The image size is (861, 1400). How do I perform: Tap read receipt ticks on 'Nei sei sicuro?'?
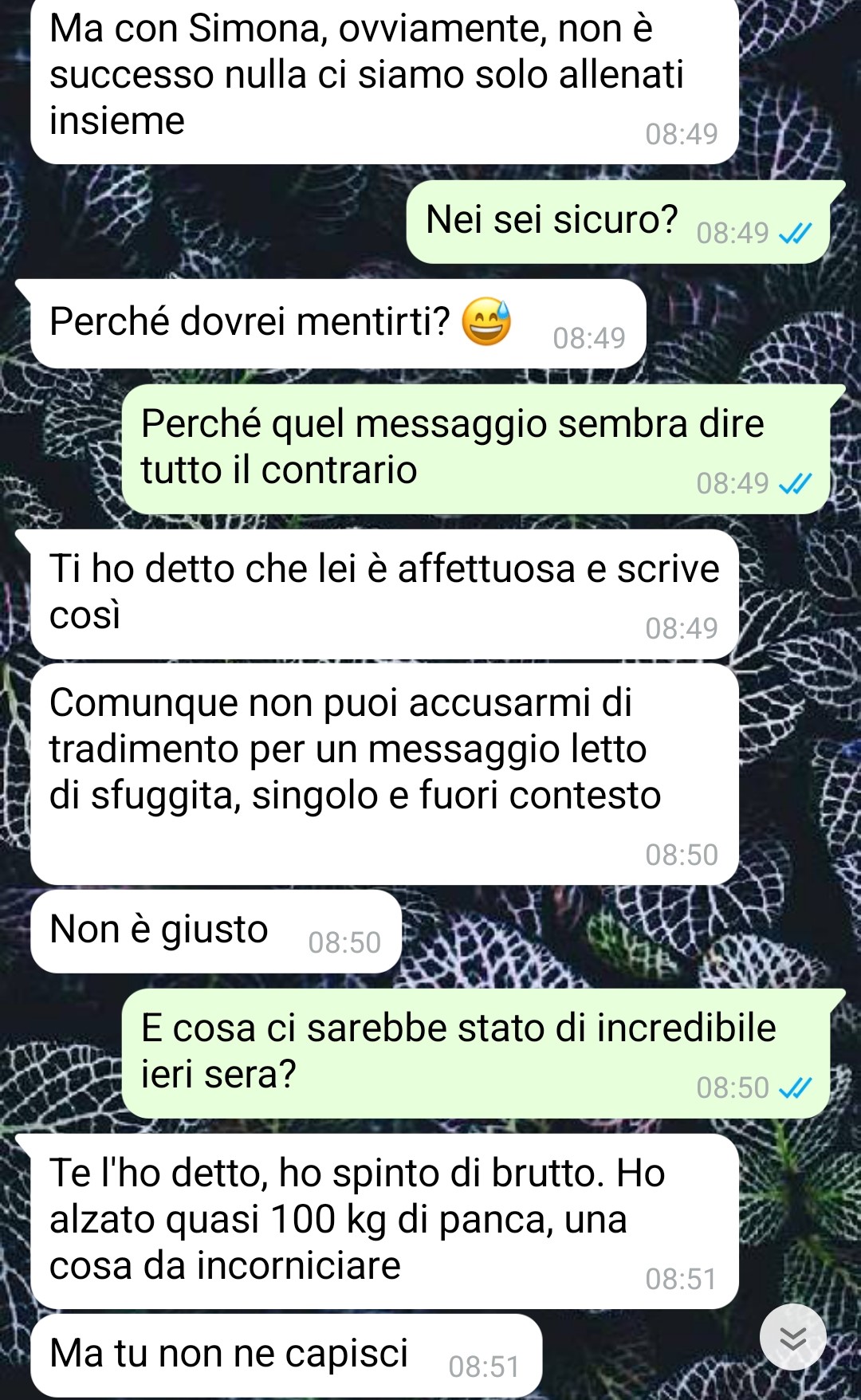[795, 233]
